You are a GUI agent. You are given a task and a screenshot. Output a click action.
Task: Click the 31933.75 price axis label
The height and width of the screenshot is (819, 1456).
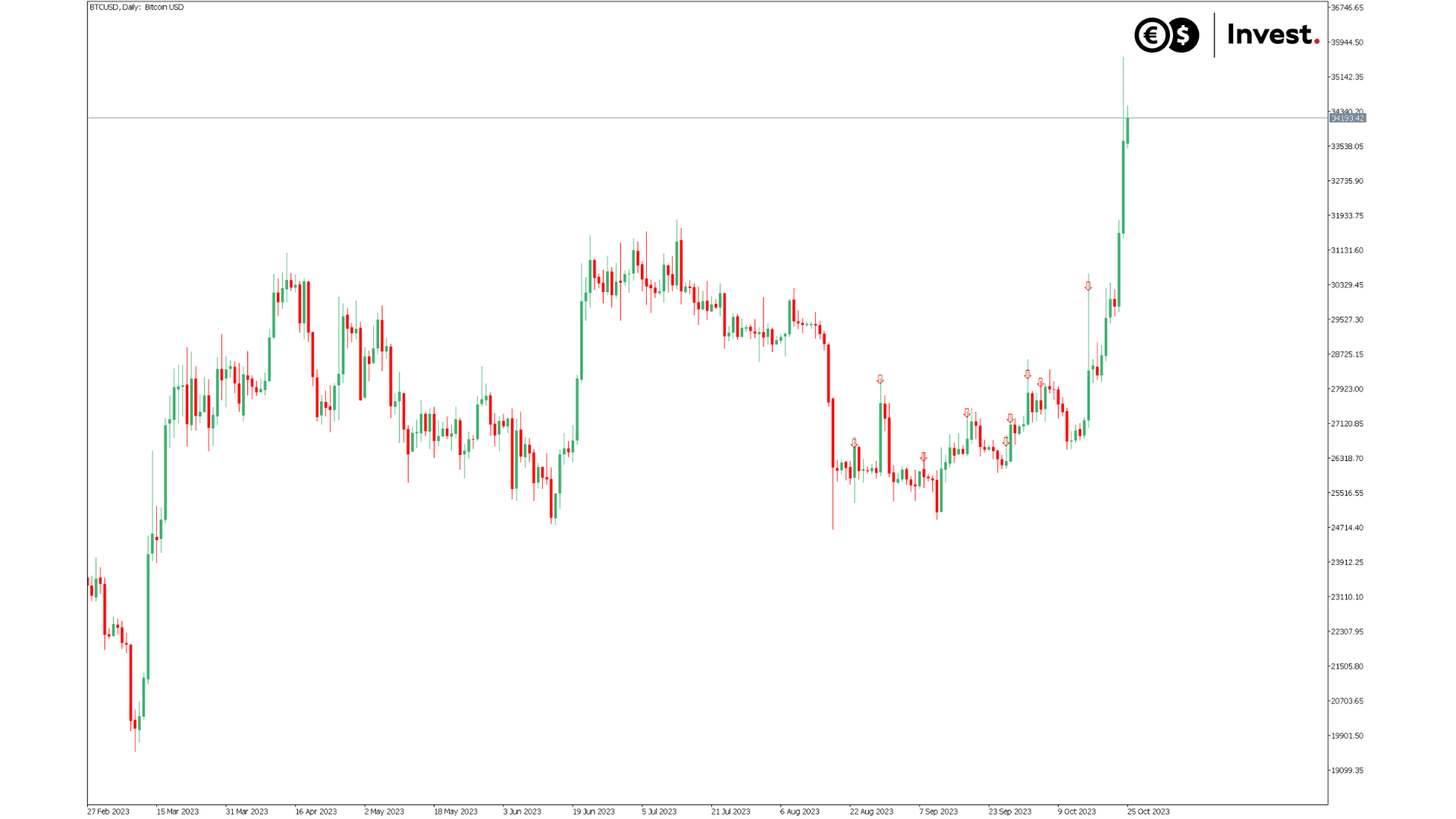coord(1347,215)
